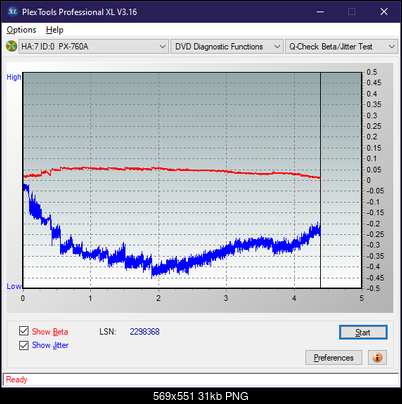Click the LSN value 2298368
This screenshot has height=404, width=402.
(x=145, y=332)
